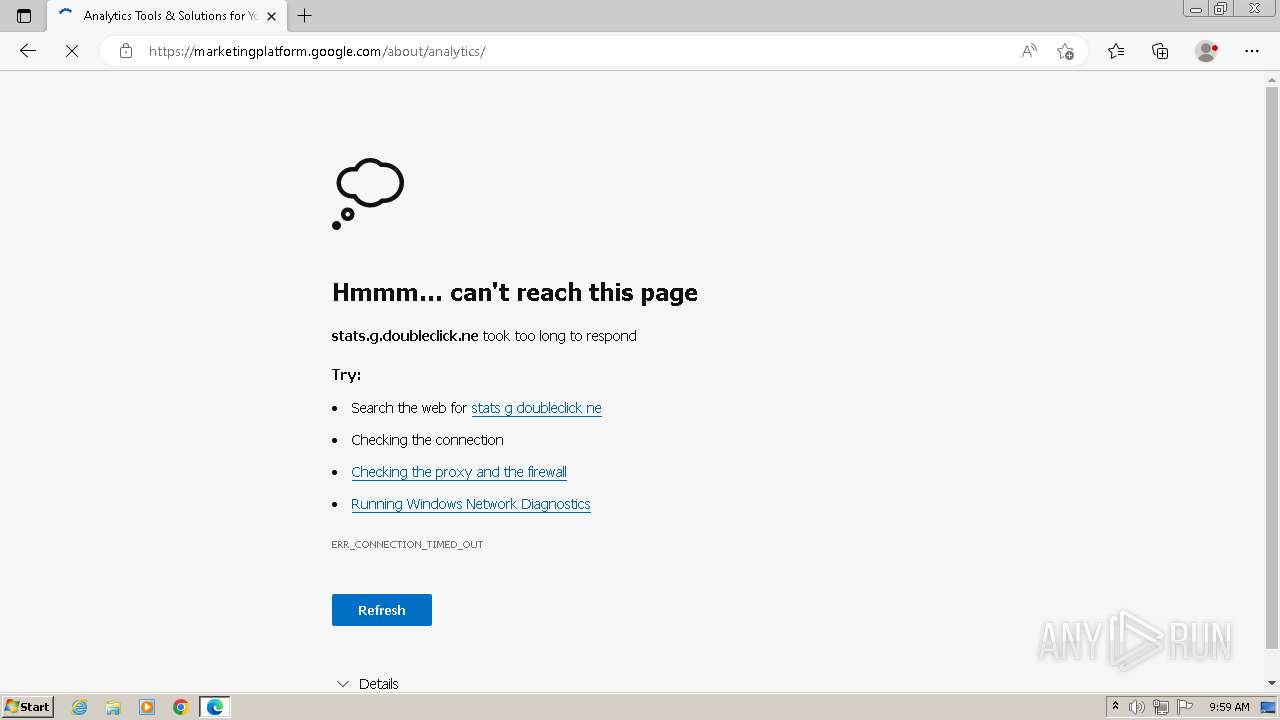Open Checking the proxy and the firewall
The image size is (1280, 720).
point(459,472)
